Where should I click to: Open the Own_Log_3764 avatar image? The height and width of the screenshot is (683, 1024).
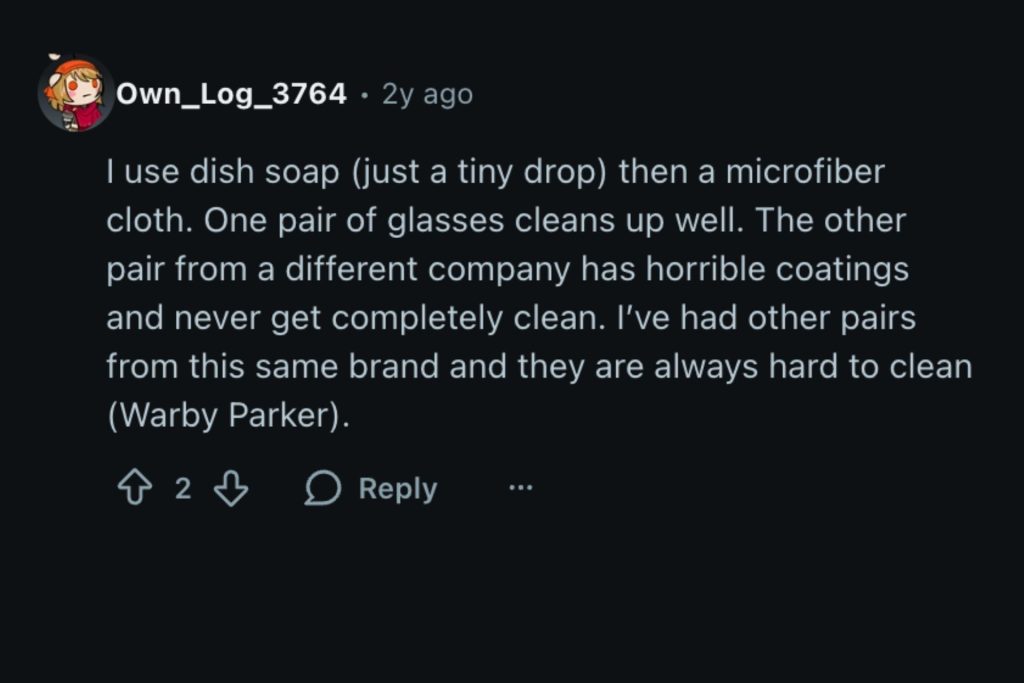pos(76,95)
